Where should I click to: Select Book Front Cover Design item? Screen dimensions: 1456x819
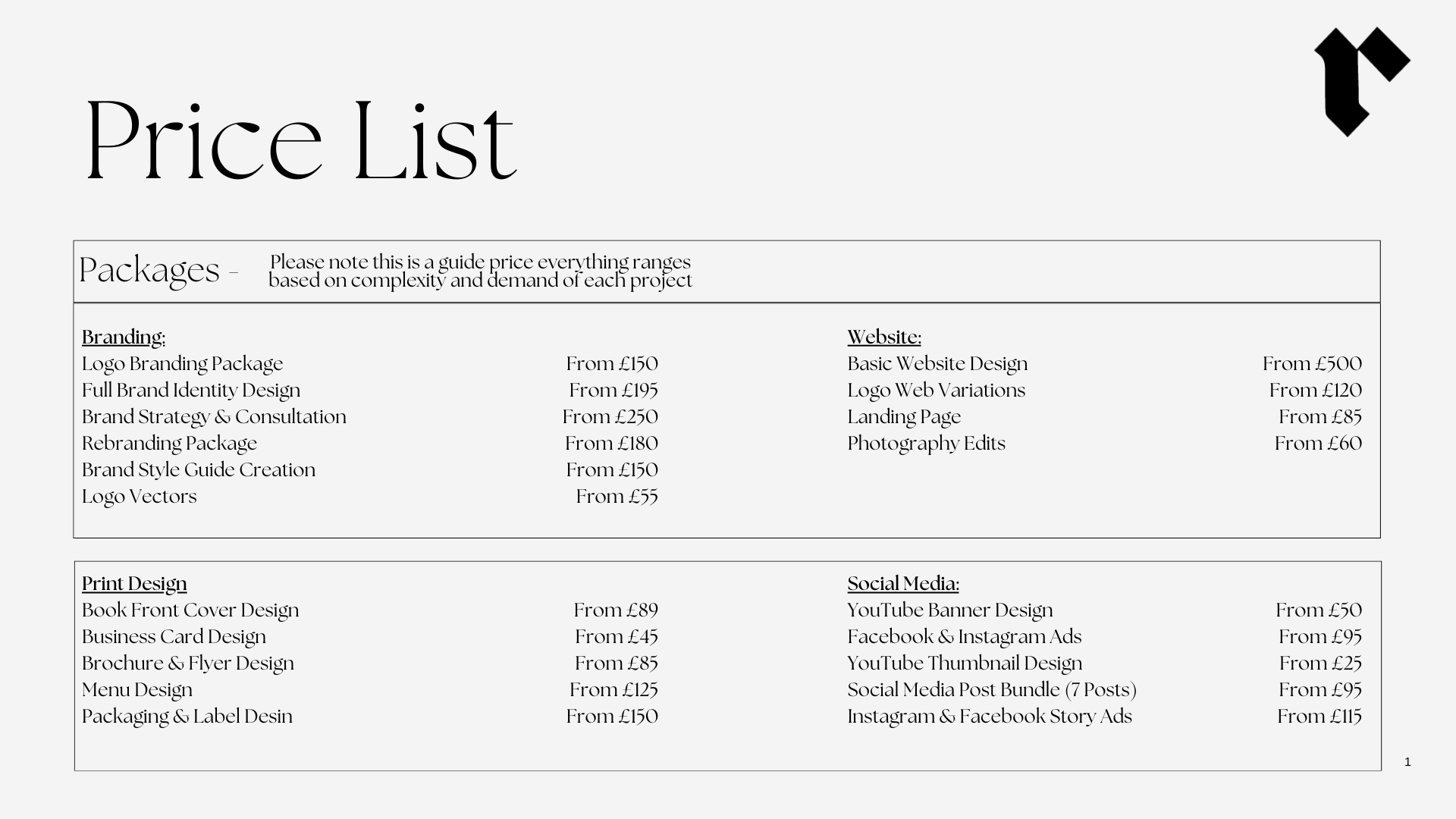pyautogui.click(x=190, y=610)
